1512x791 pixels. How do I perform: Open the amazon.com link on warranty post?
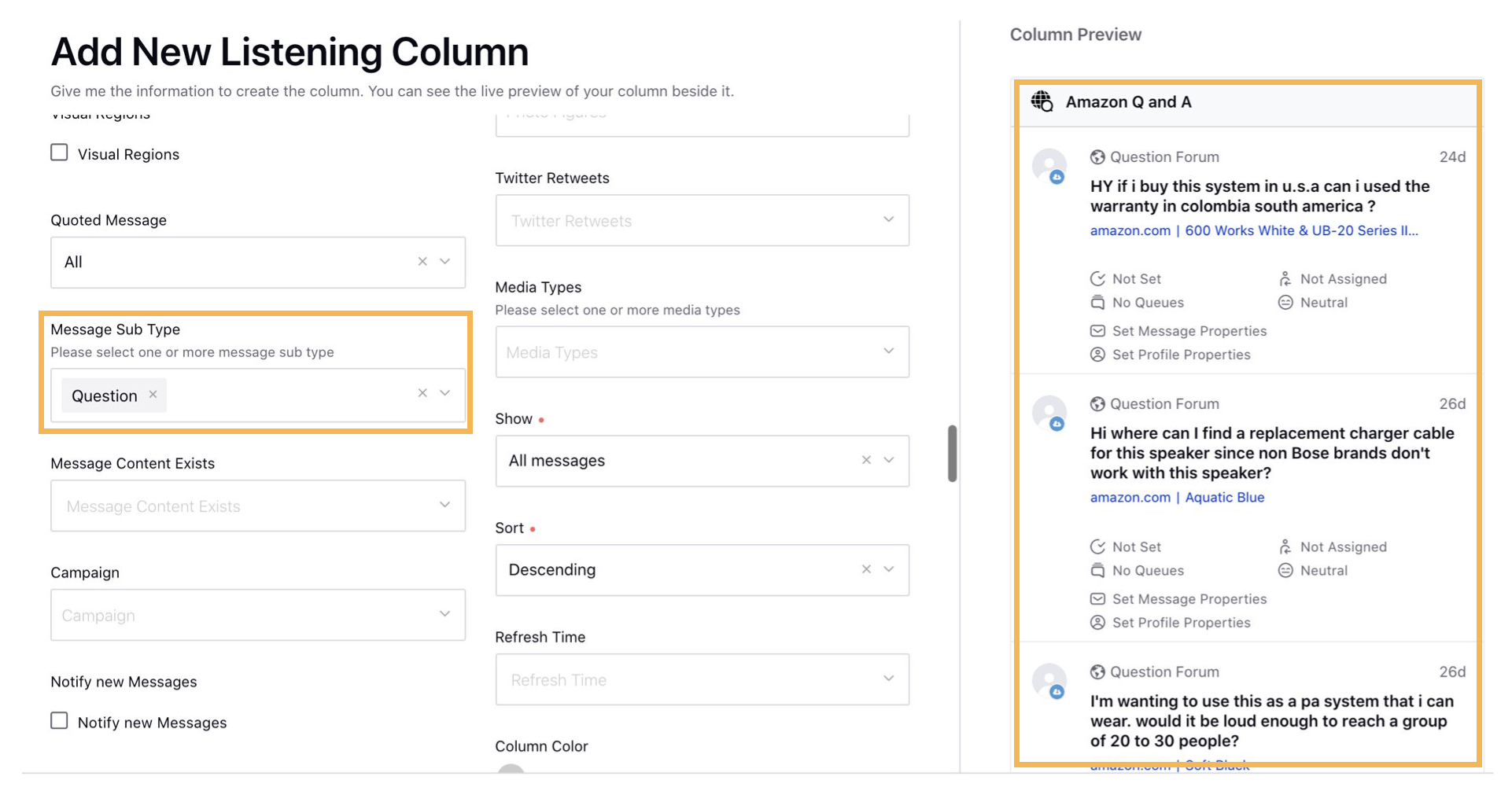tap(1130, 230)
